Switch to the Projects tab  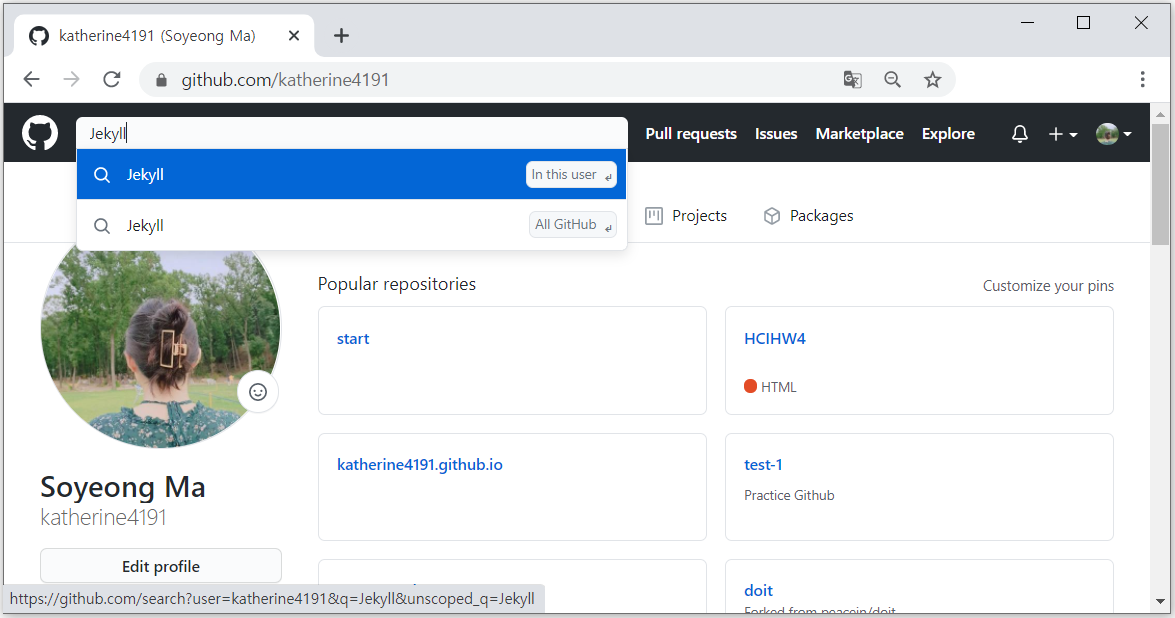(686, 216)
